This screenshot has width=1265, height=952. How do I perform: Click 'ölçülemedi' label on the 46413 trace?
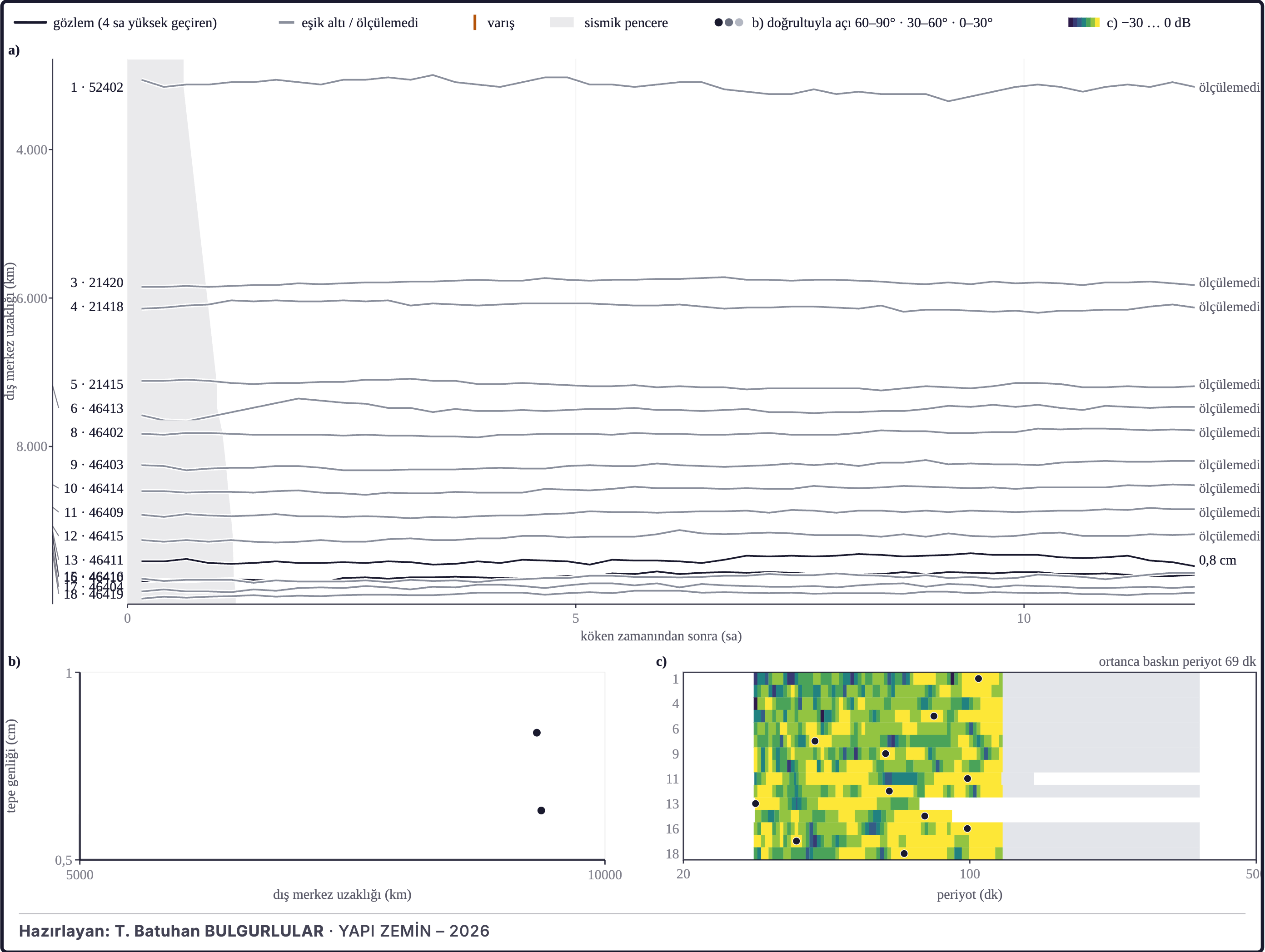tap(1230, 408)
